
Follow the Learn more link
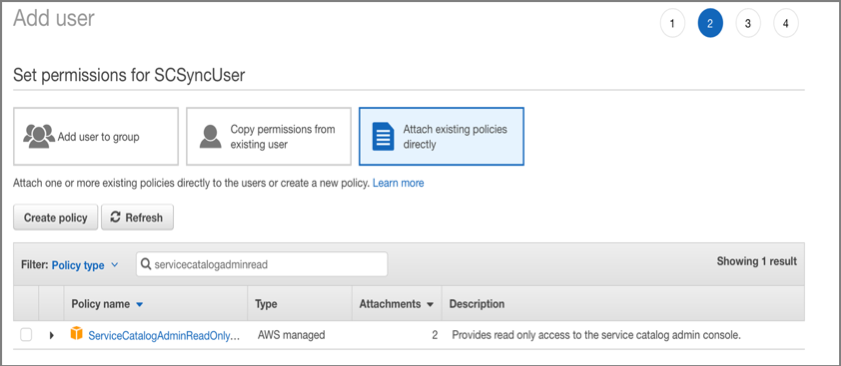[x=398, y=183]
